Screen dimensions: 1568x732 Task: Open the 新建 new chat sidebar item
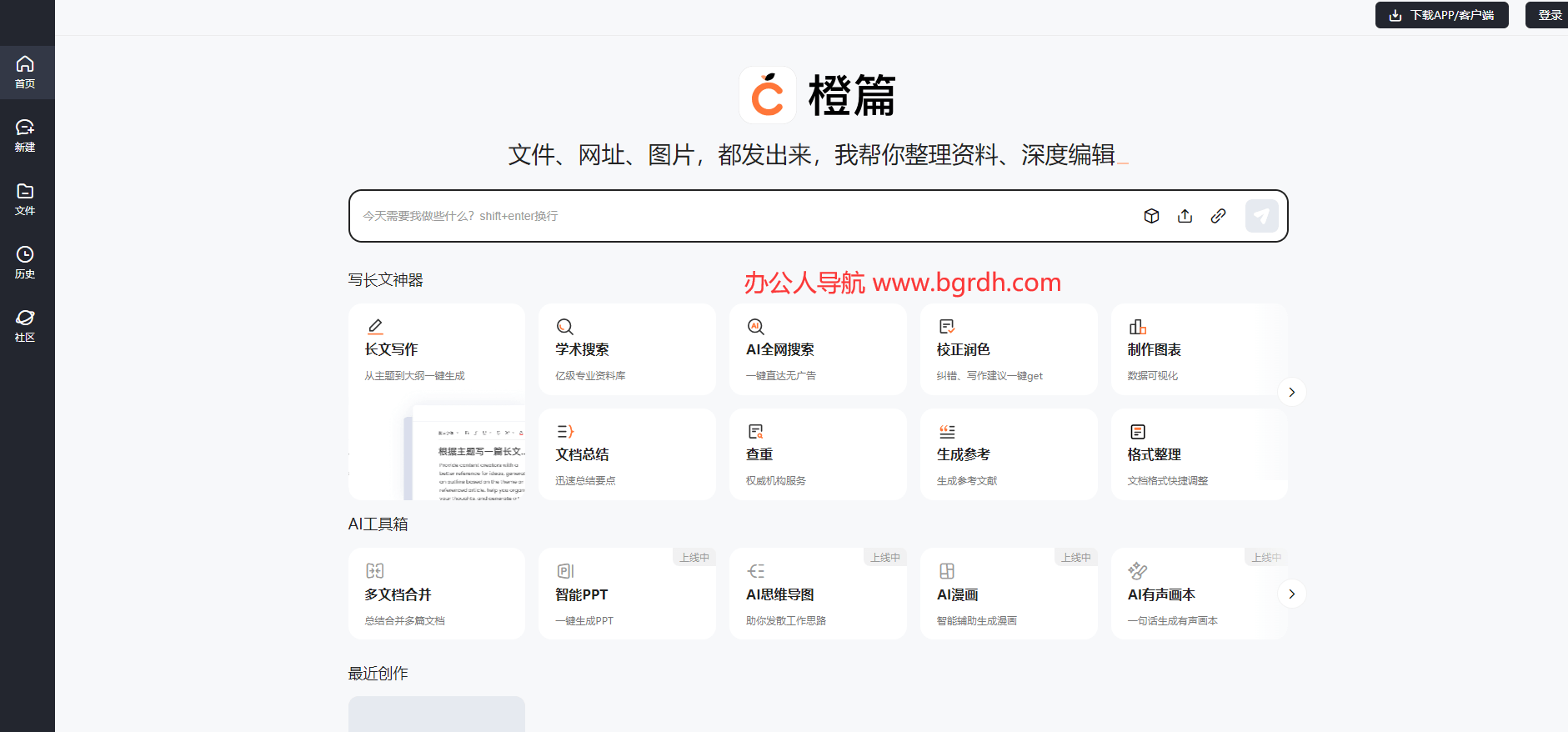(x=25, y=136)
